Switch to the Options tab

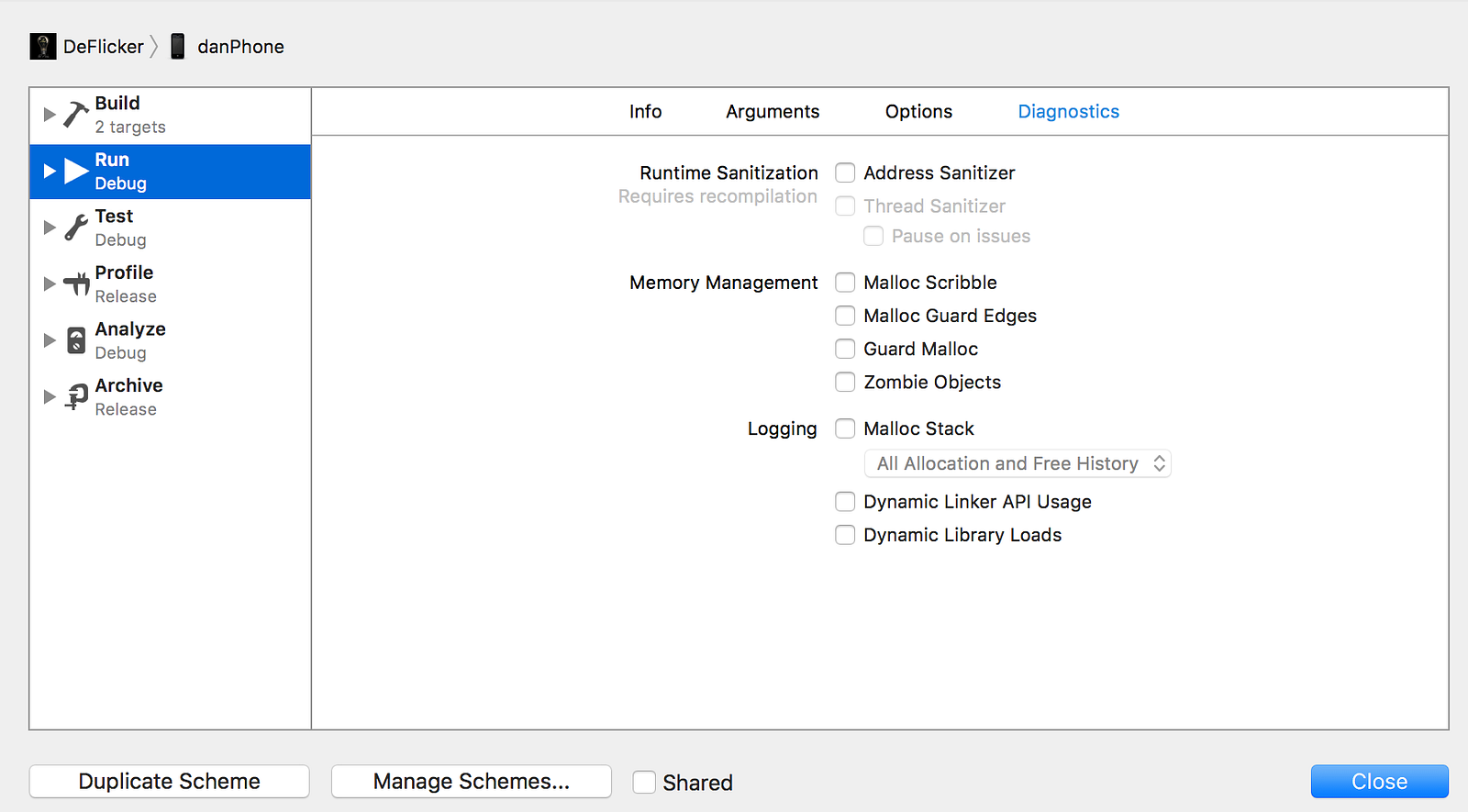(918, 112)
